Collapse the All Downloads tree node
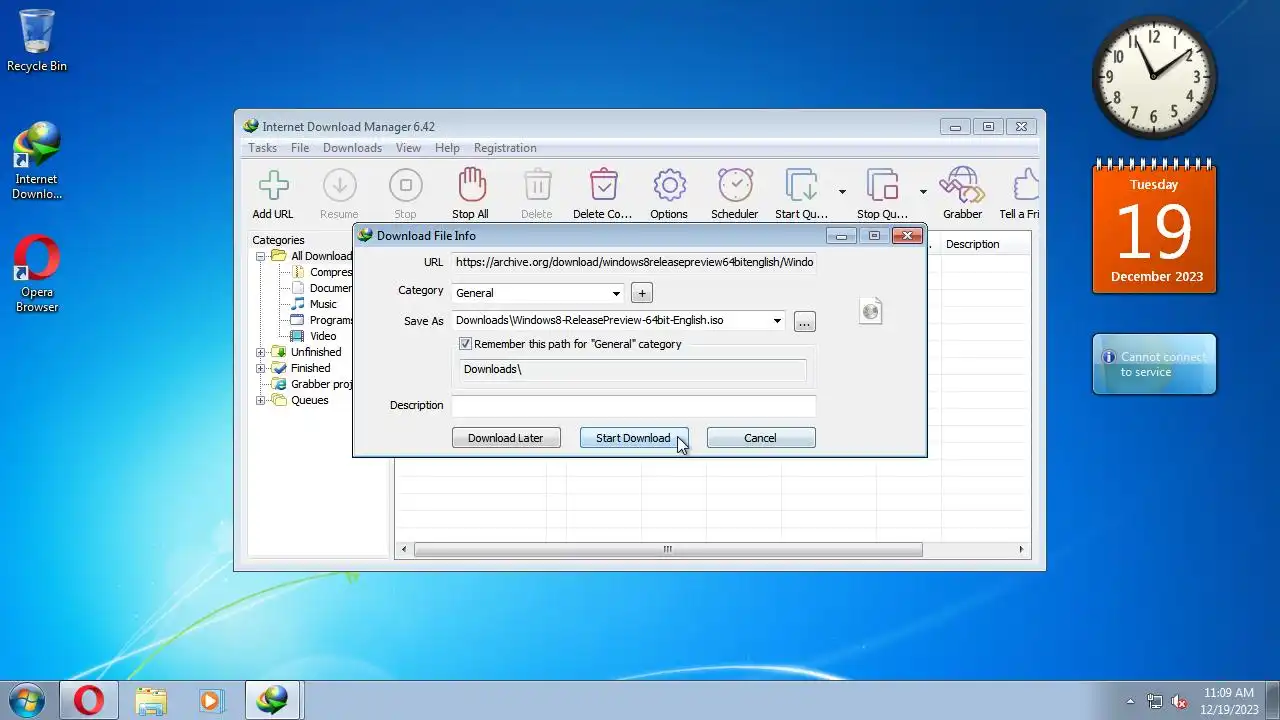Screen dimensions: 1280x720 click(261, 256)
